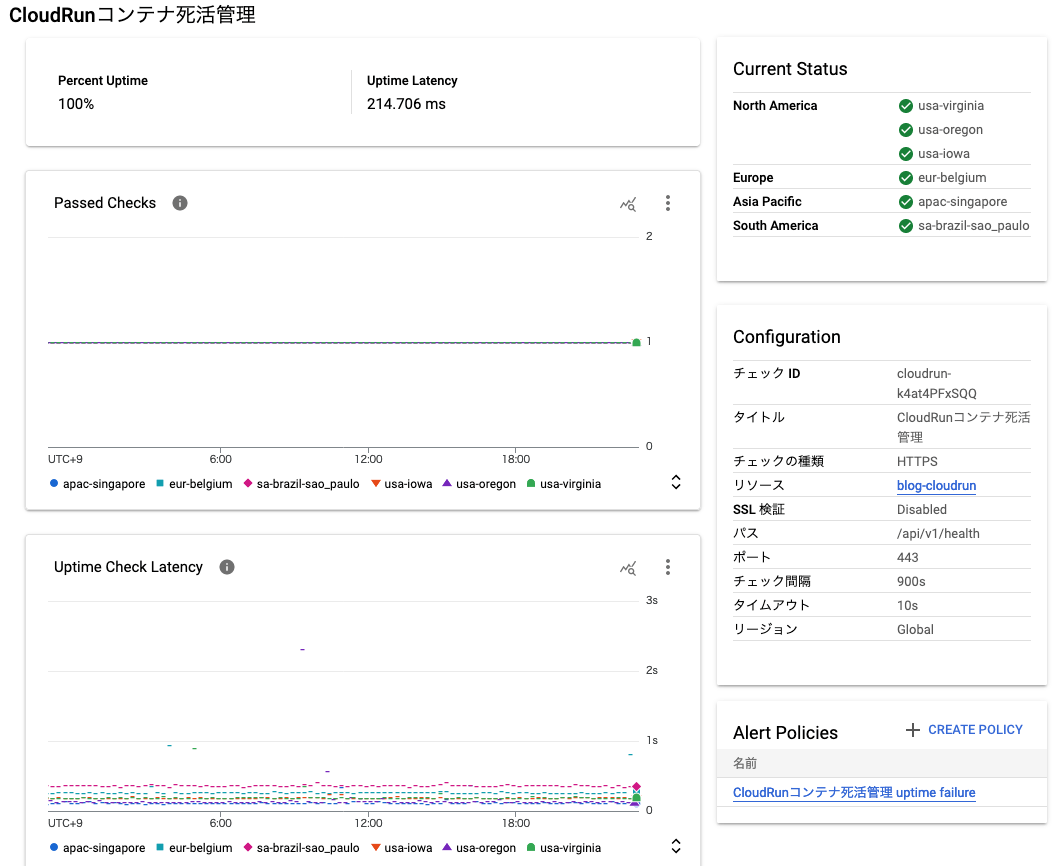
Task: Click the apac-singapore green status checkmark
Action: (x=906, y=202)
